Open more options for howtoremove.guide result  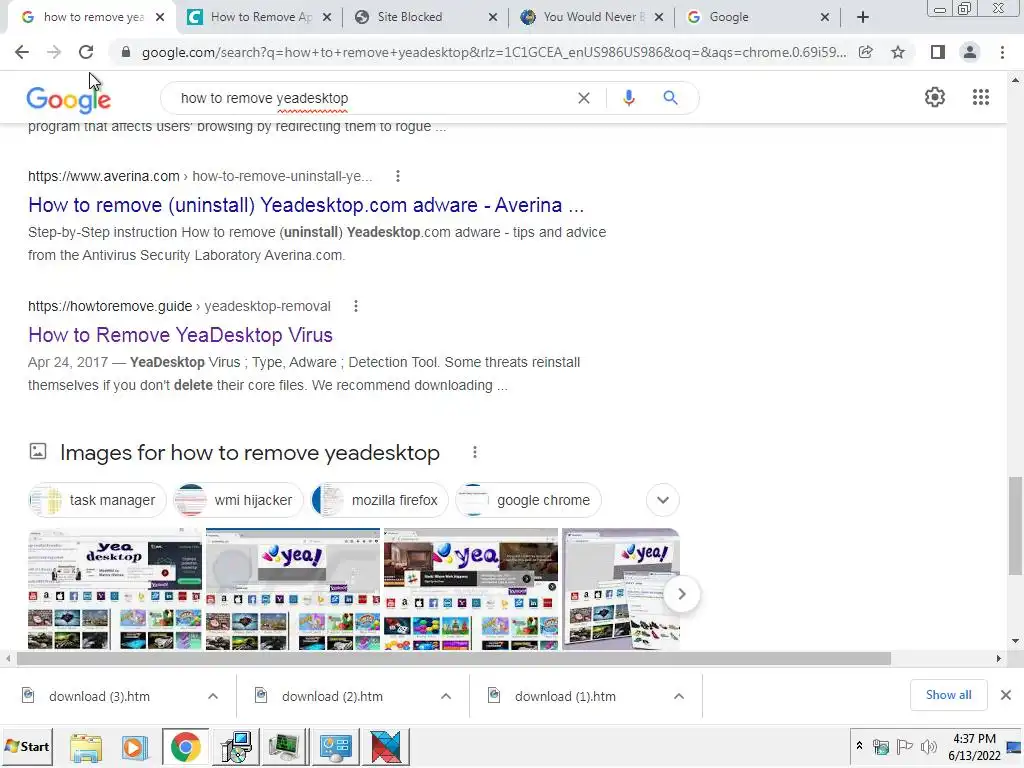pyautogui.click(x=356, y=306)
